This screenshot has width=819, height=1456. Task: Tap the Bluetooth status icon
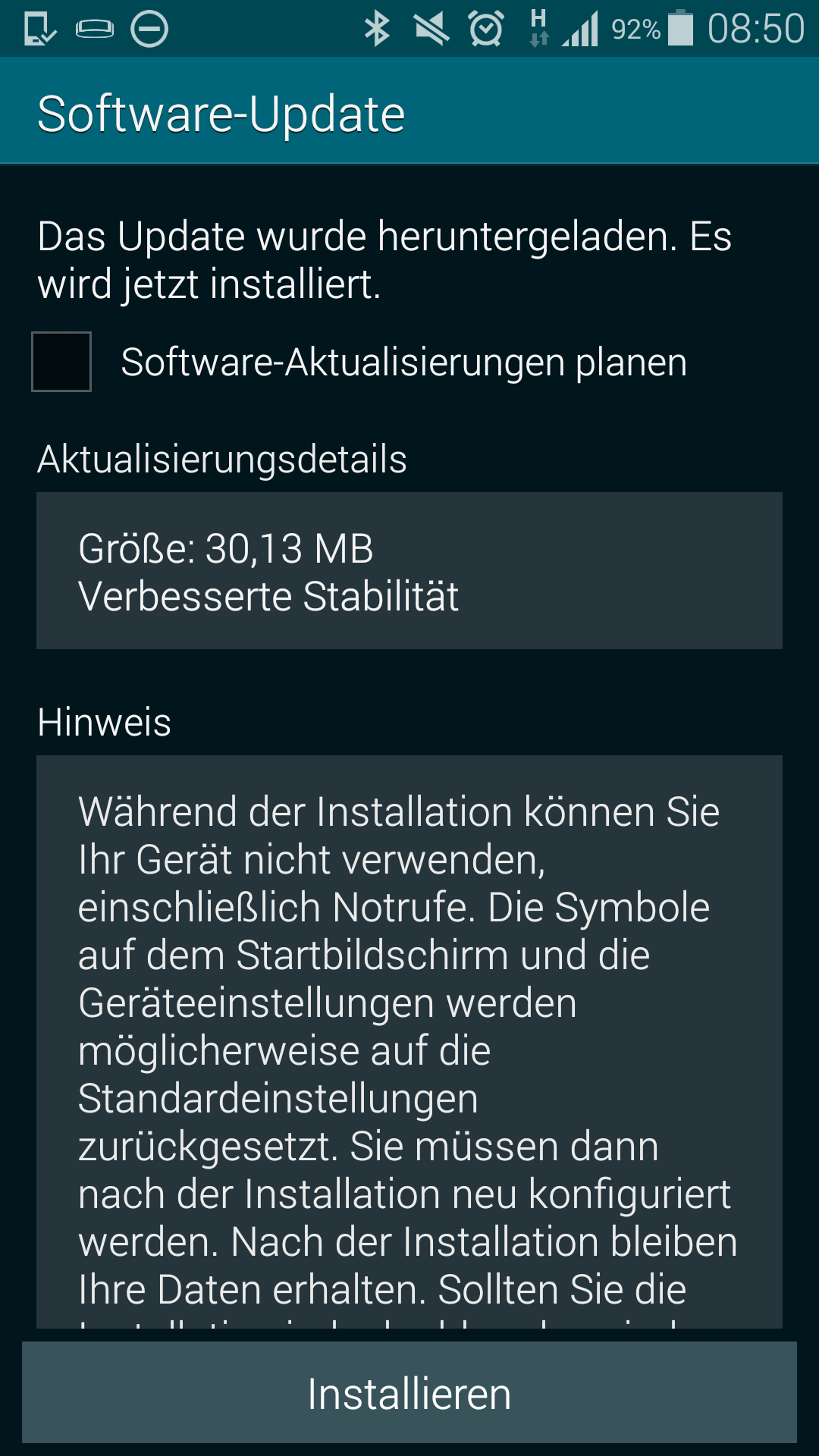pyautogui.click(x=377, y=30)
